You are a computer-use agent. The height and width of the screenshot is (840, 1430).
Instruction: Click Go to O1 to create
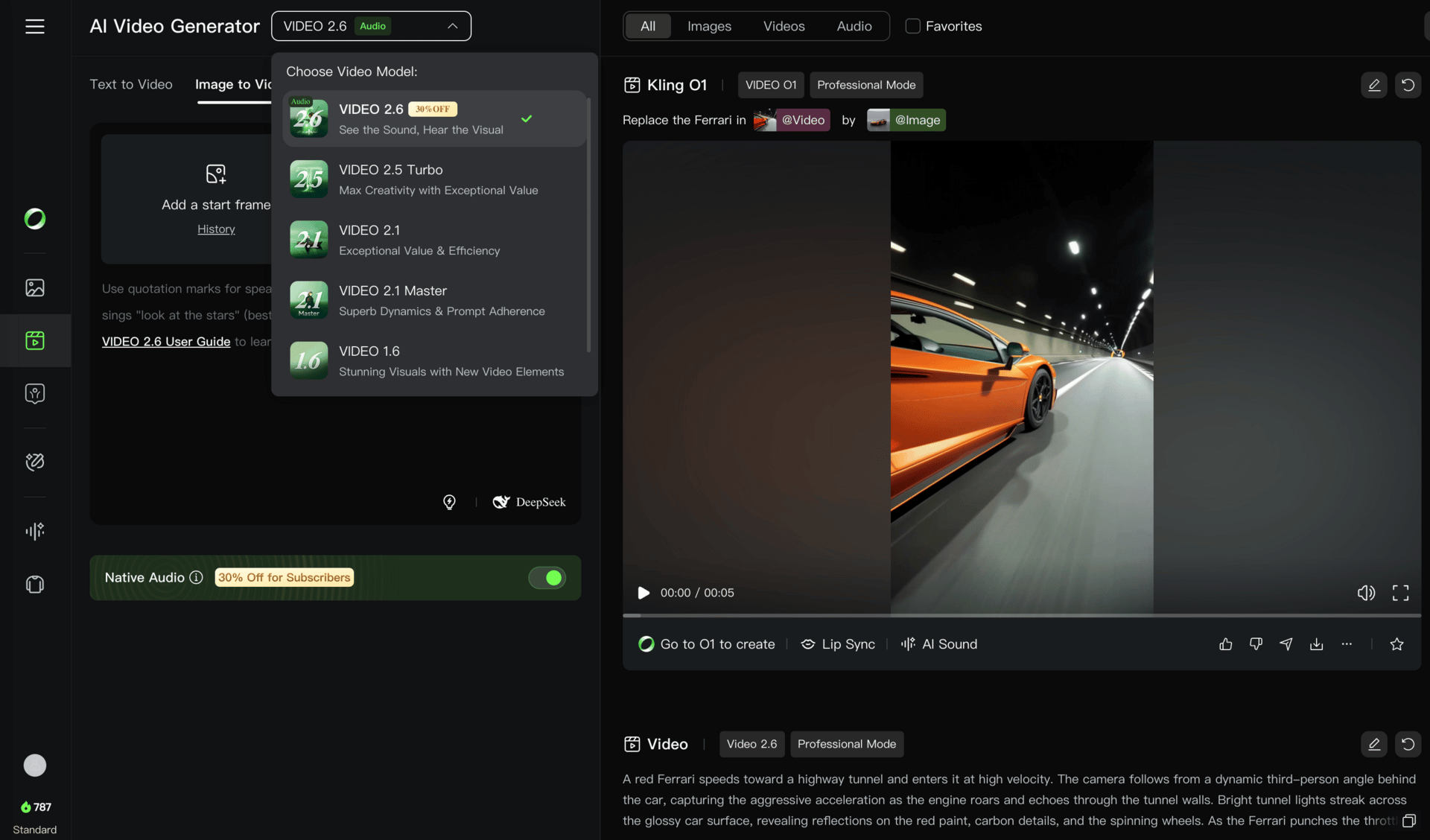click(707, 644)
